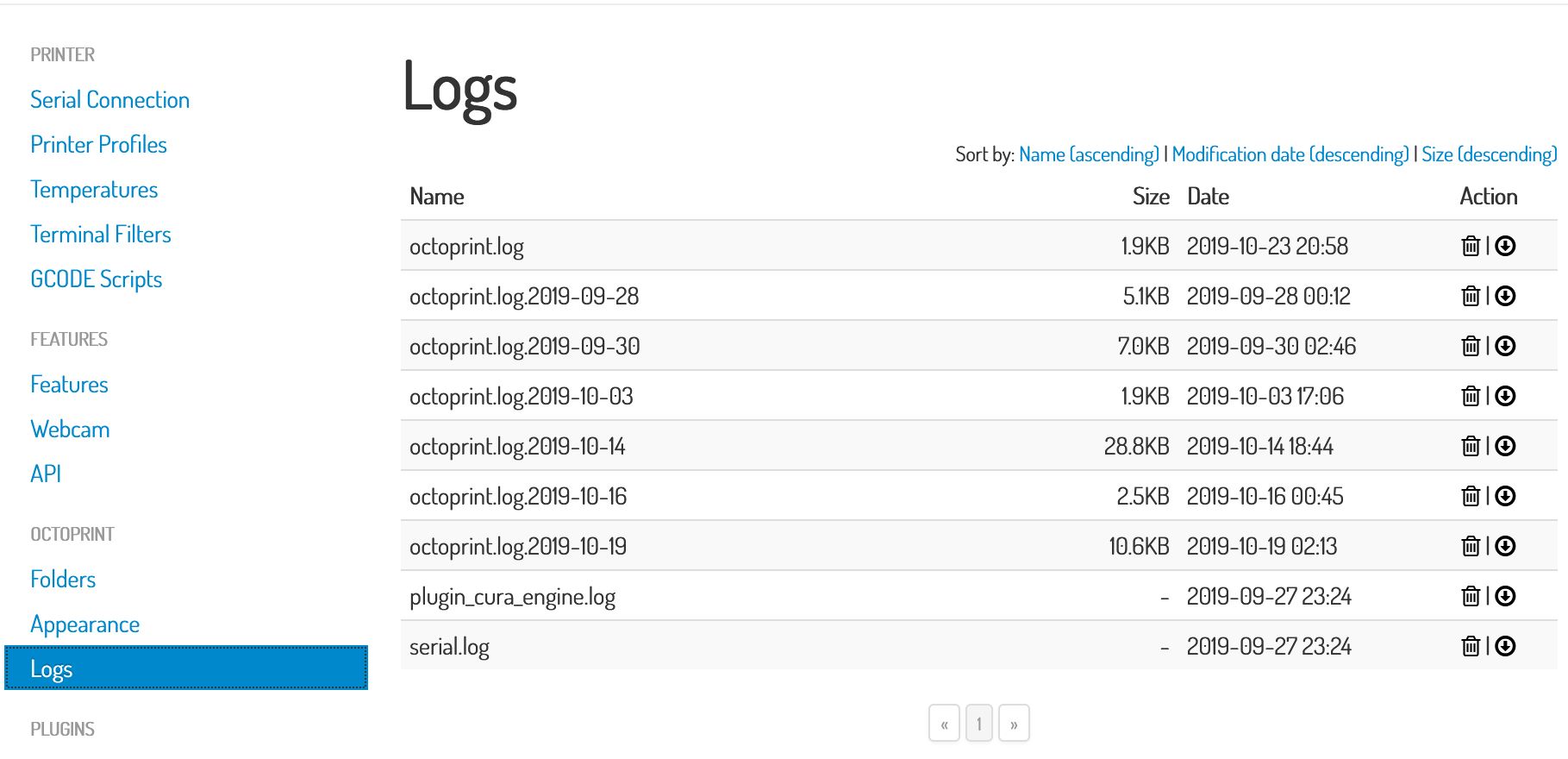
Task: Delete the octoprint.log file
Action: [1471, 246]
